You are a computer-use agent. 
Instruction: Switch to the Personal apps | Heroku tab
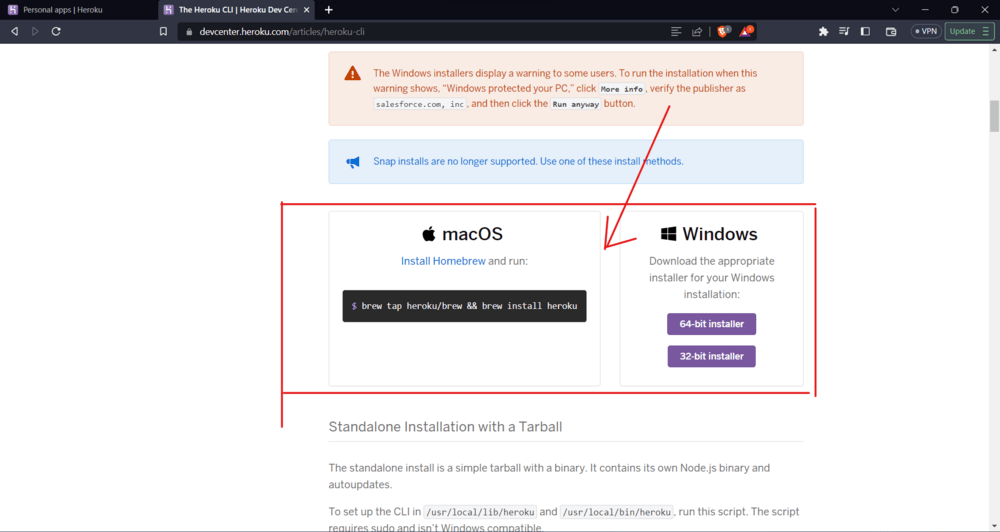[x=78, y=10]
